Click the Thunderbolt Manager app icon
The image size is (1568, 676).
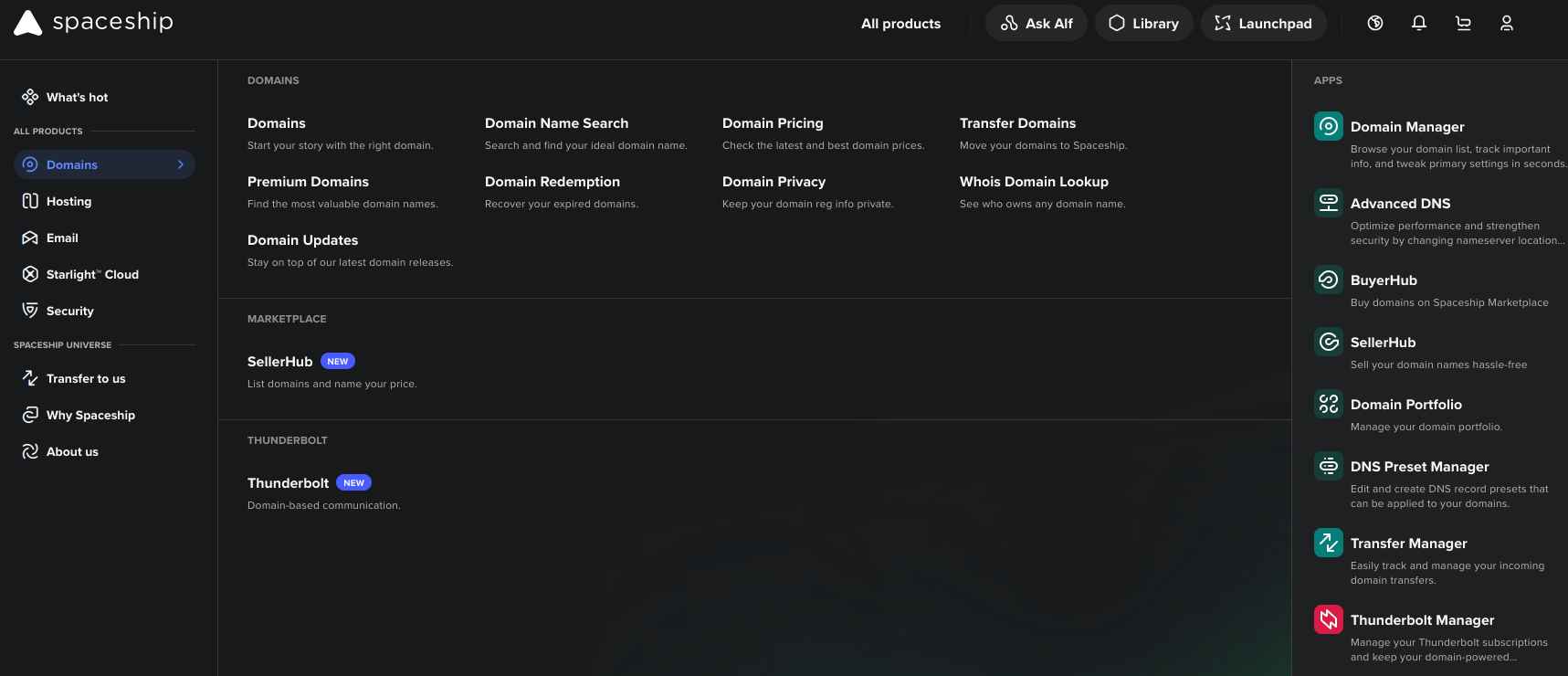point(1328,619)
